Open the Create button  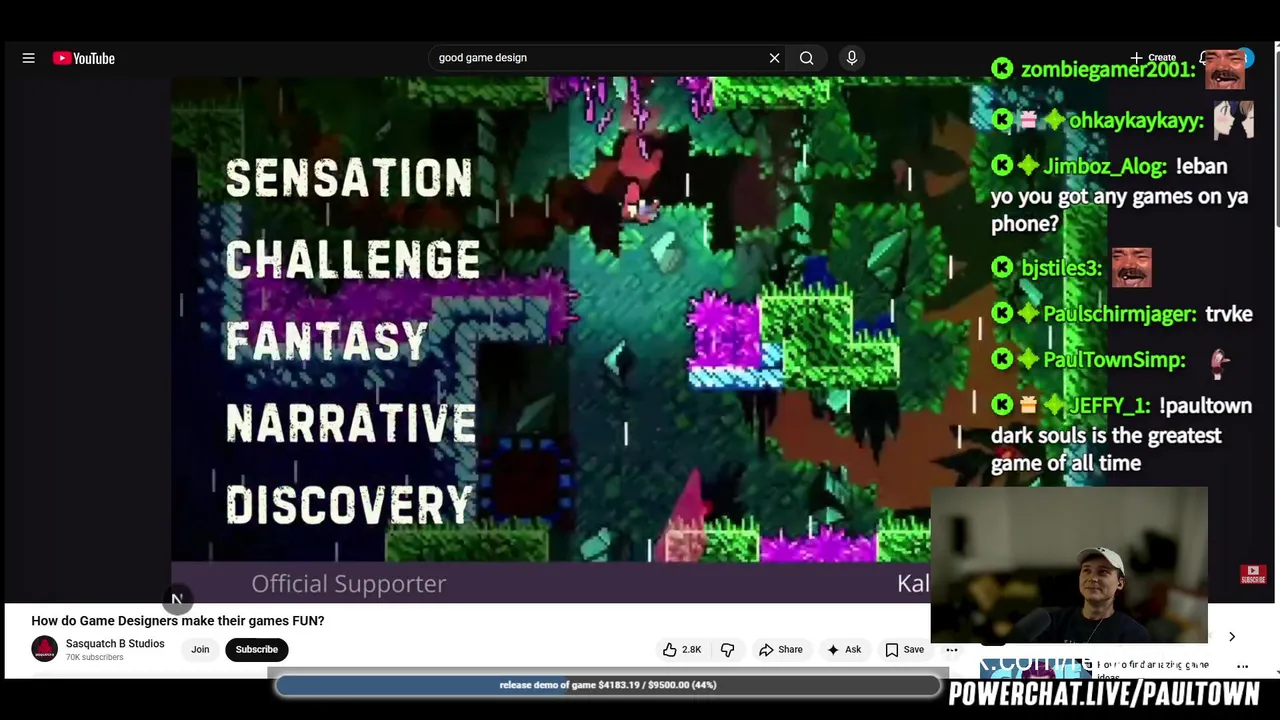point(1153,58)
